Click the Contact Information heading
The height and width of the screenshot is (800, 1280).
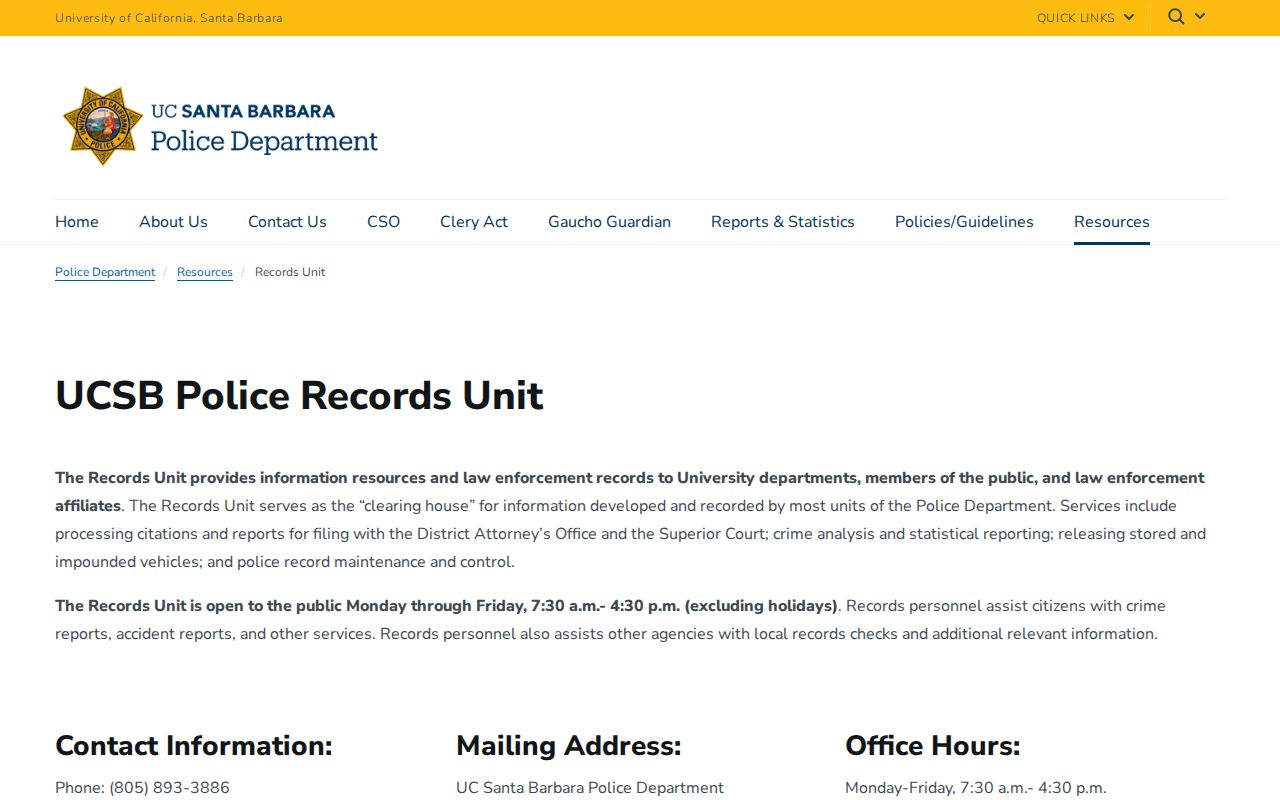pyautogui.click(x=194, y=746)
